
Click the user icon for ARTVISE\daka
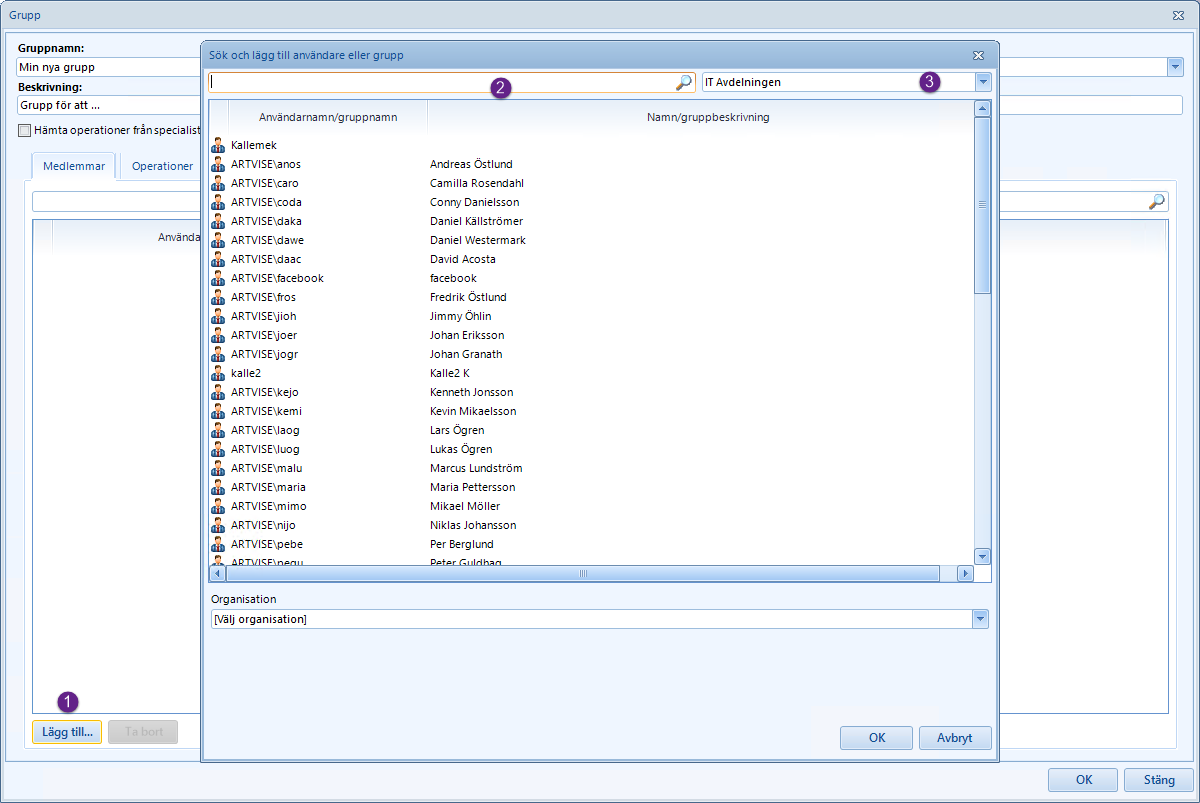point(218,222)
